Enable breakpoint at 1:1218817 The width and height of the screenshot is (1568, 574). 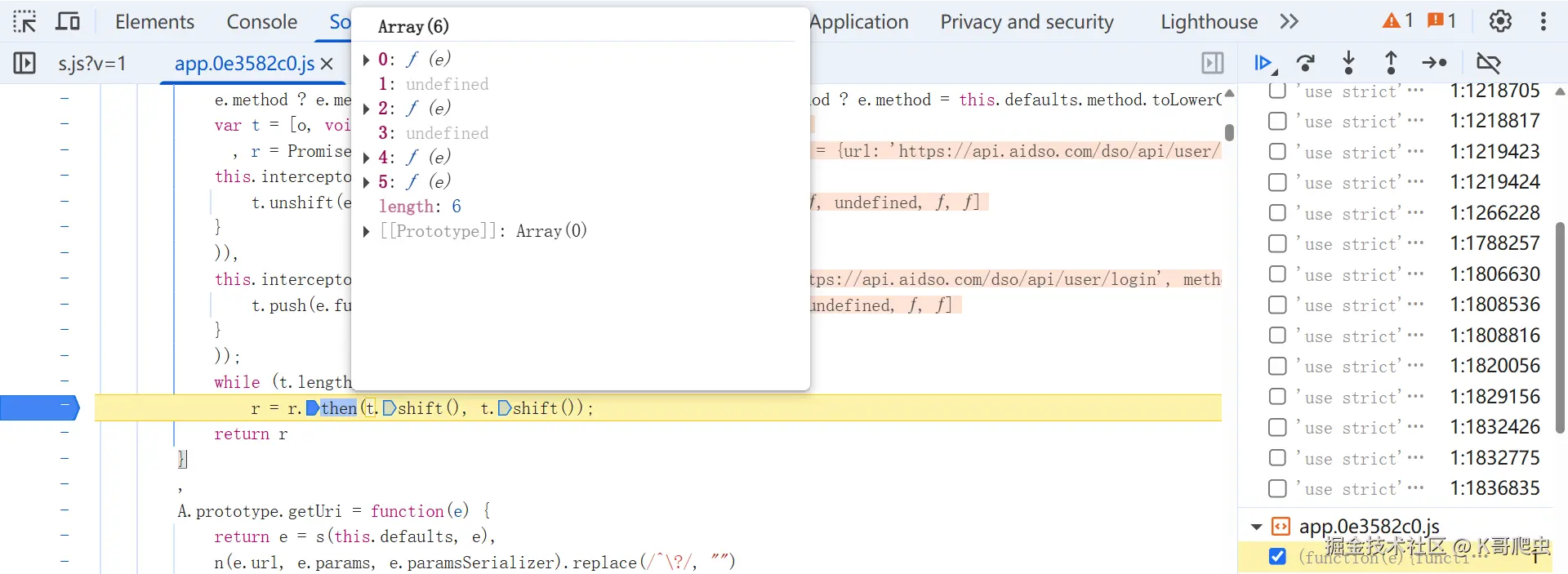[1277, 122]
